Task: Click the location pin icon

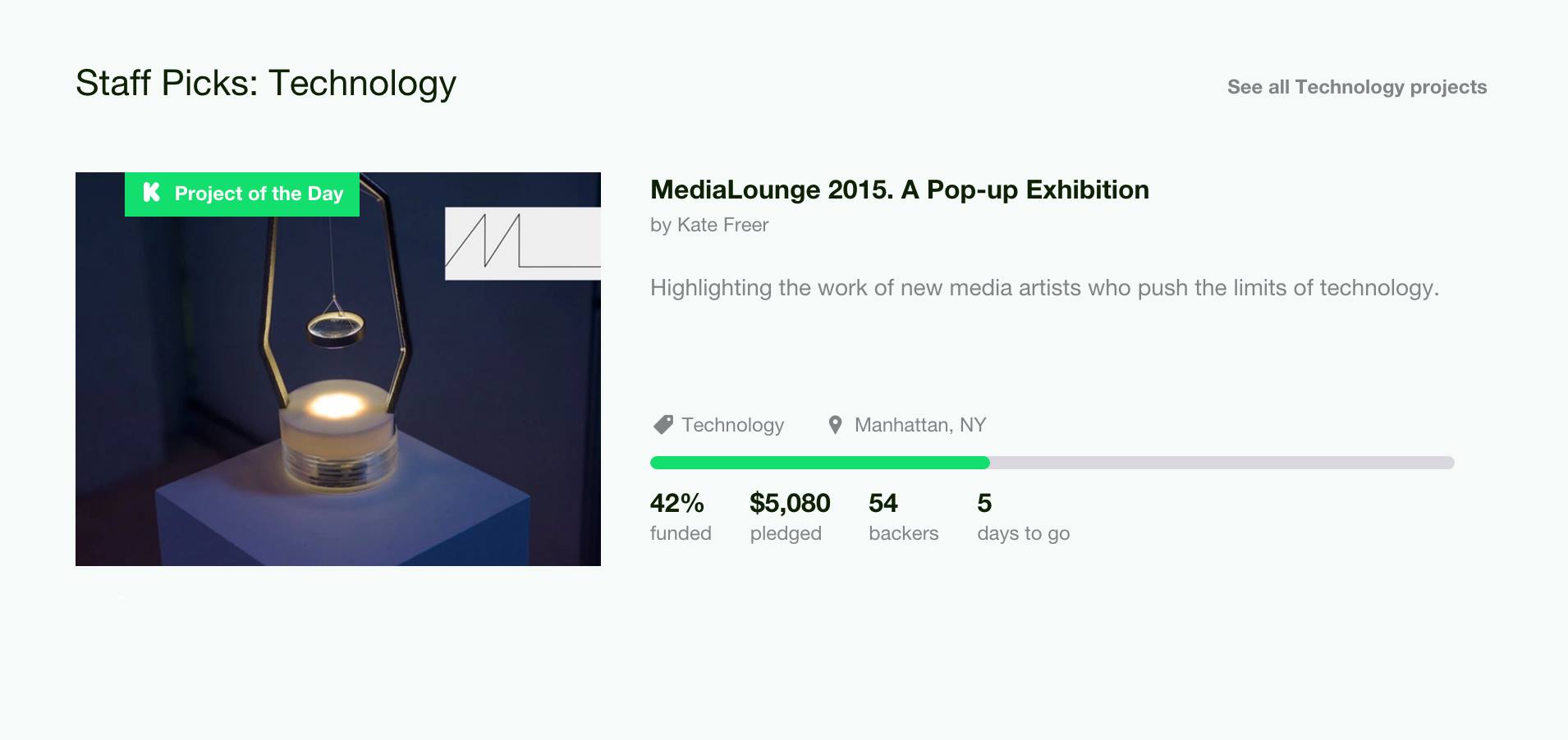Action: point(835,425)
